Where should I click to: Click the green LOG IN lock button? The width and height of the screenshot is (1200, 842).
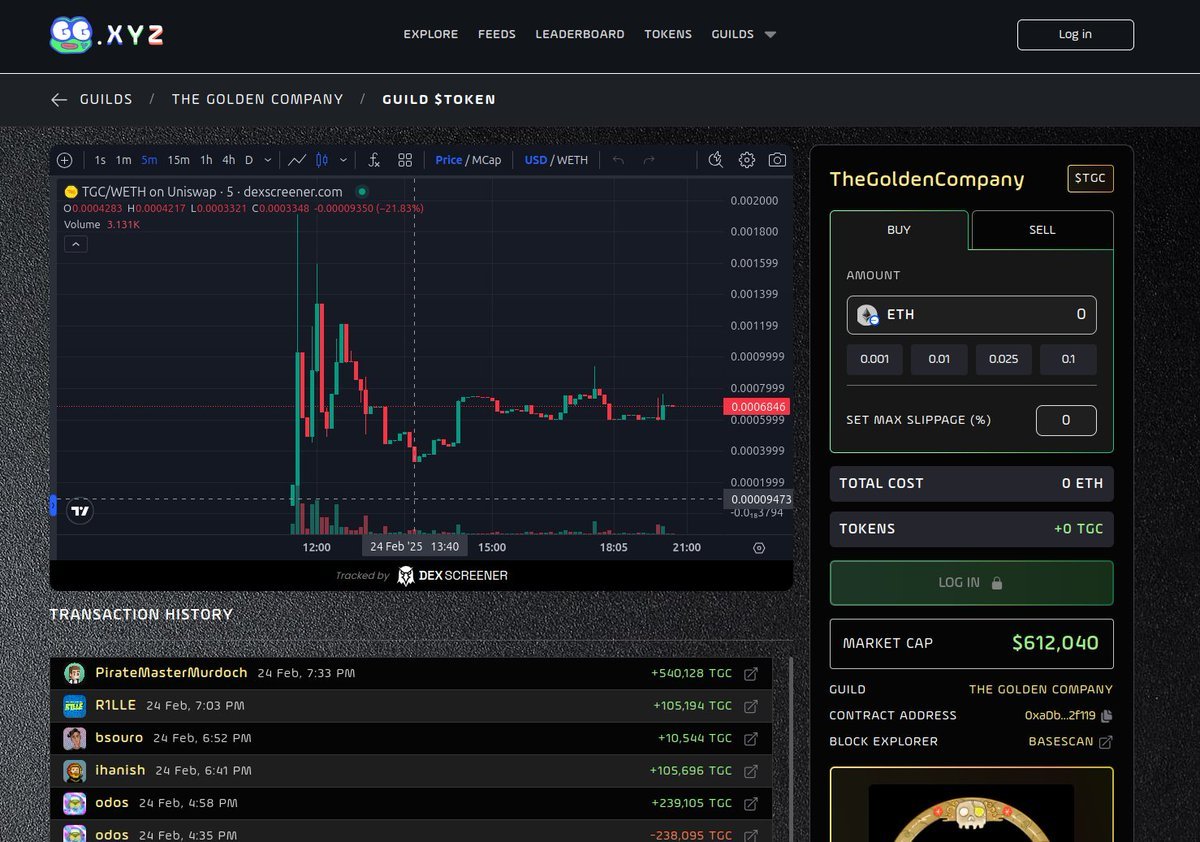pos(971,583)
